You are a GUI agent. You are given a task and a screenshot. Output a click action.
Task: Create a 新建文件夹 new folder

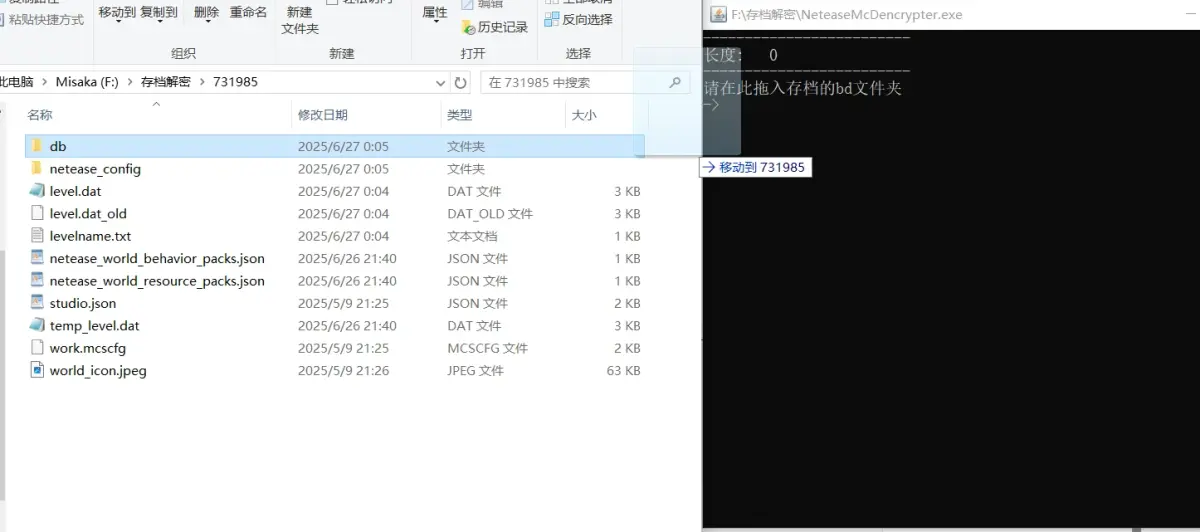click(x=300, y=20)
